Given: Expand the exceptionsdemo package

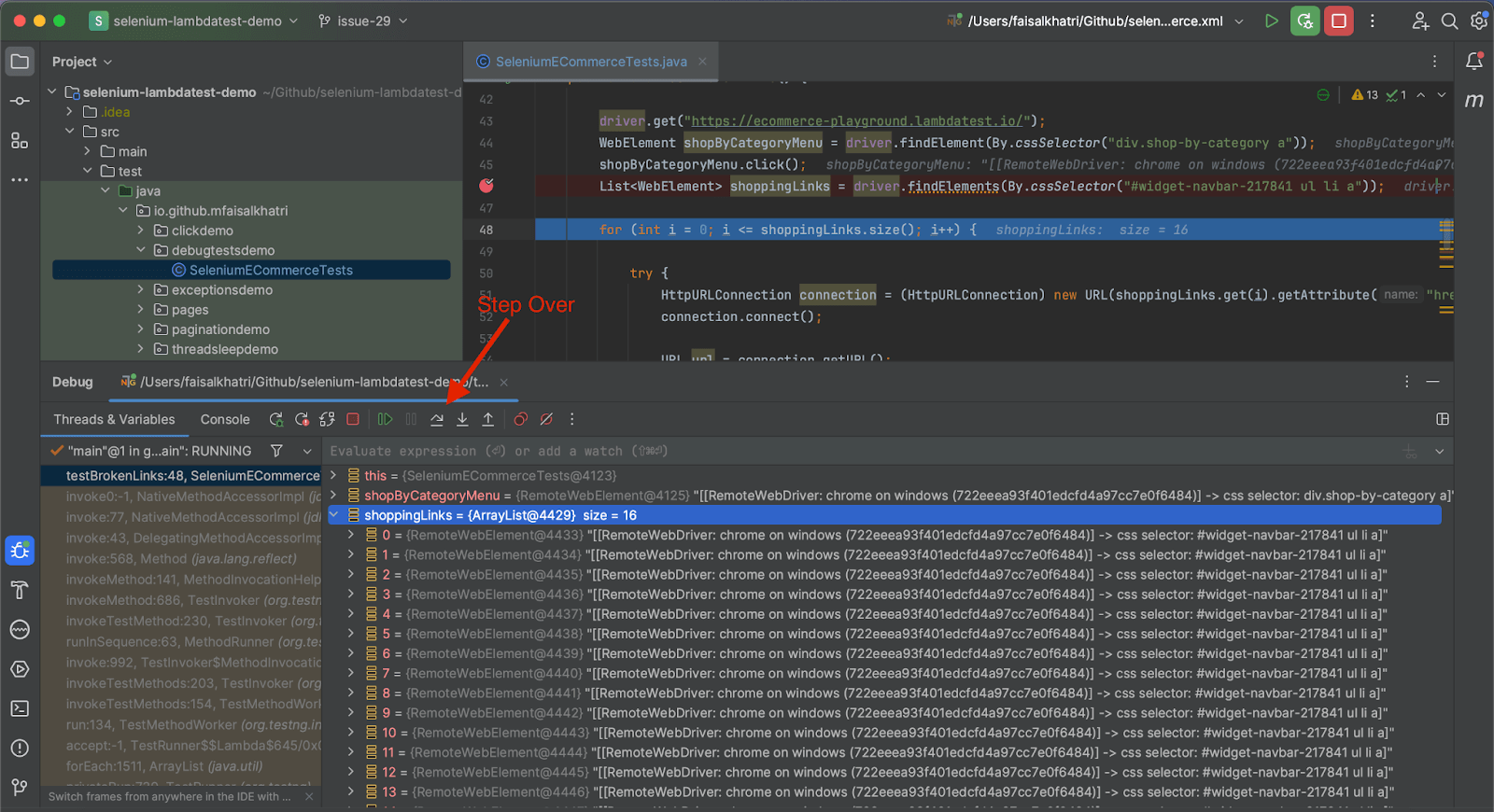Looking at the screenshot, I should (x=141, y=290).
